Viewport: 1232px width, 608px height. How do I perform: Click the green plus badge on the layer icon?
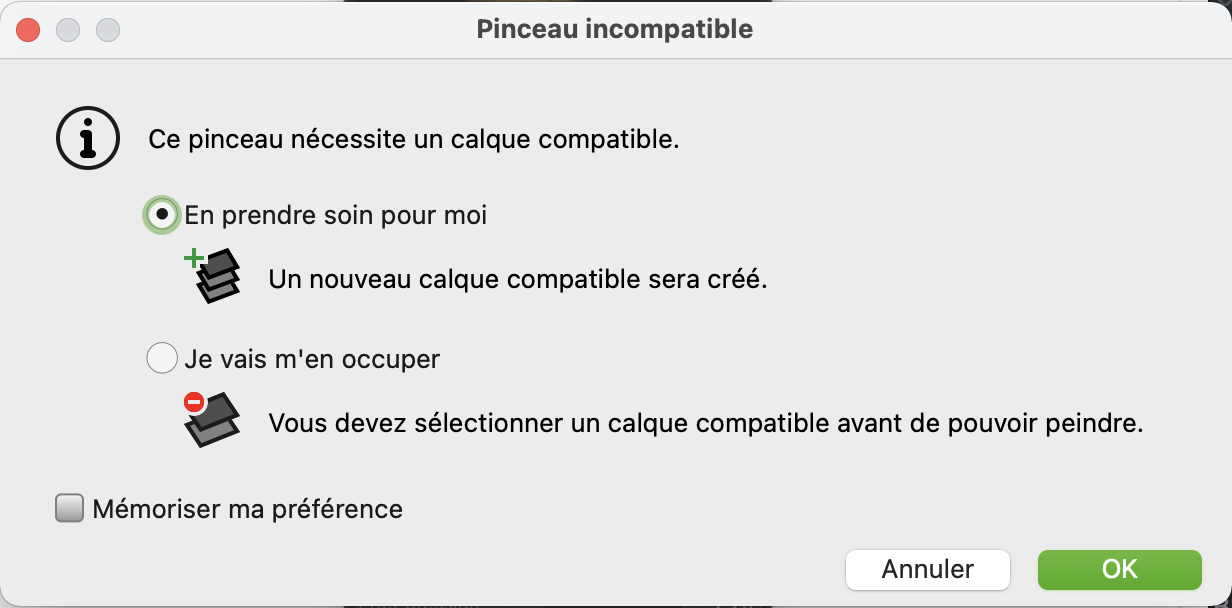(x=194, y=260)
